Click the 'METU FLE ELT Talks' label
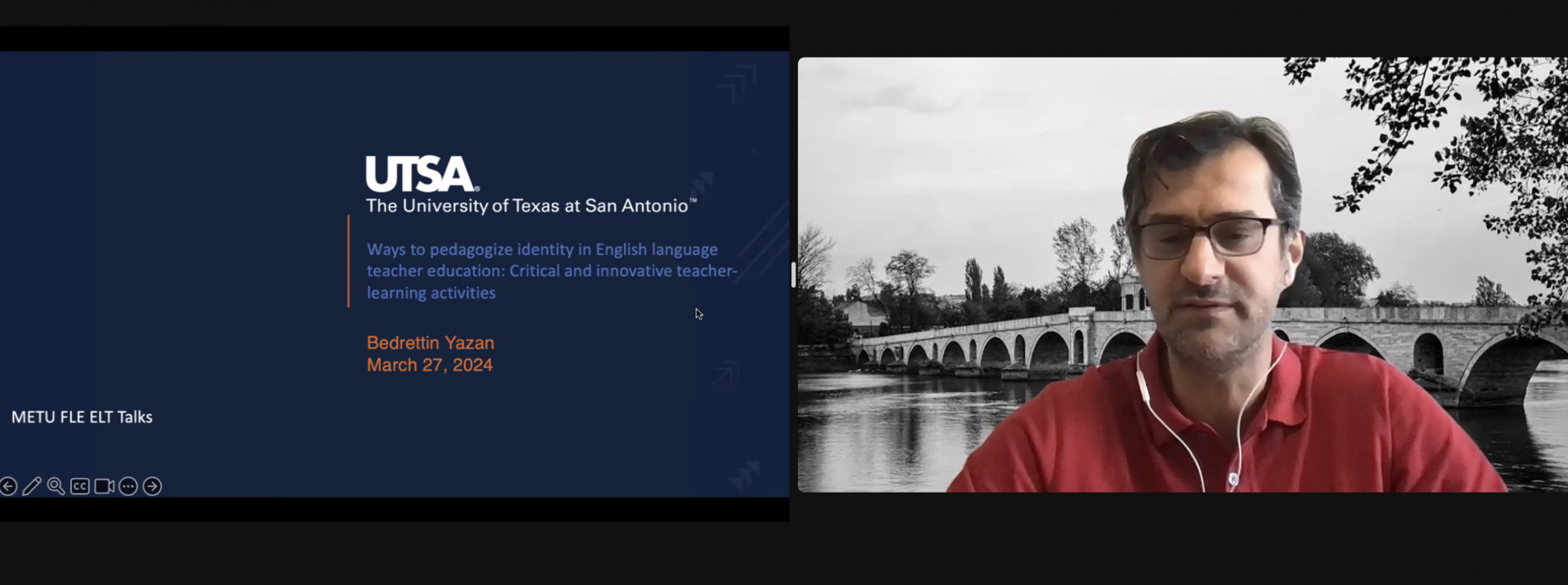The width and height of the screenshot is (1568, 585). tap(82, 418)
